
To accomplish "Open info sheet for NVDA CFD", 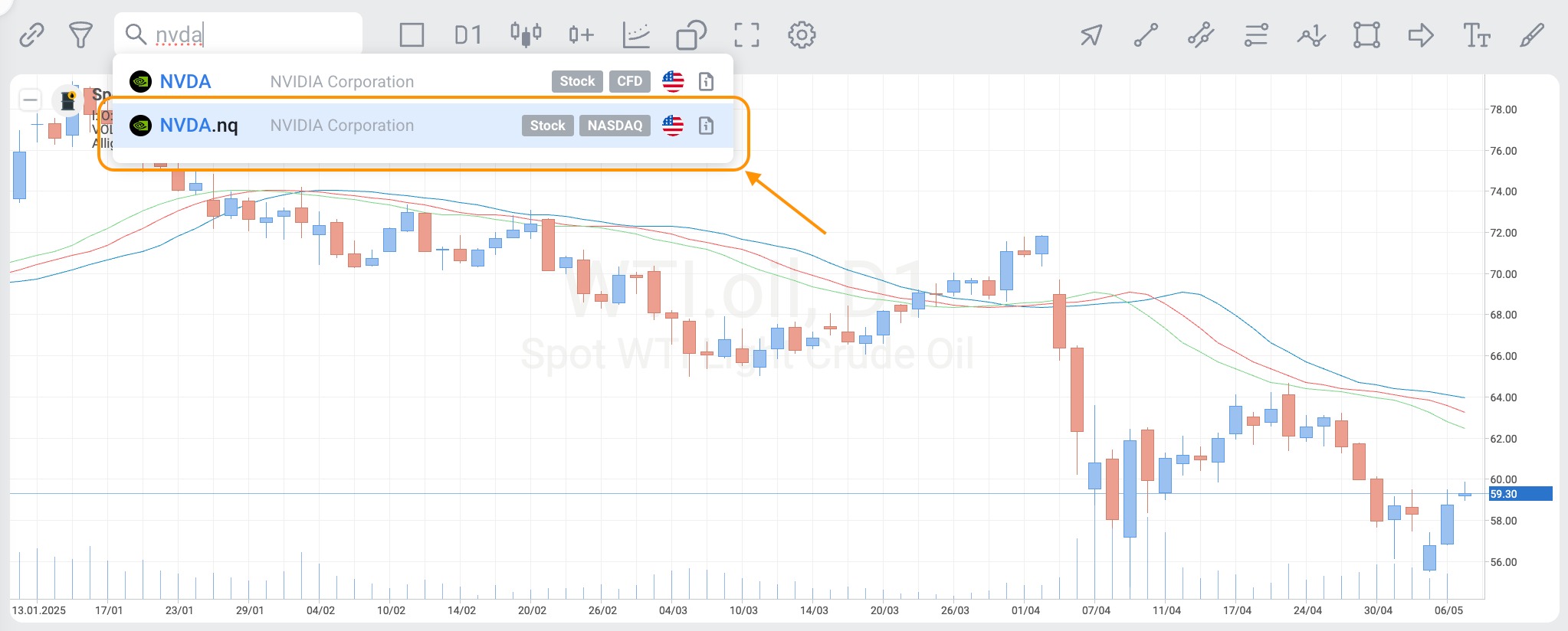I will click(707, 82).
